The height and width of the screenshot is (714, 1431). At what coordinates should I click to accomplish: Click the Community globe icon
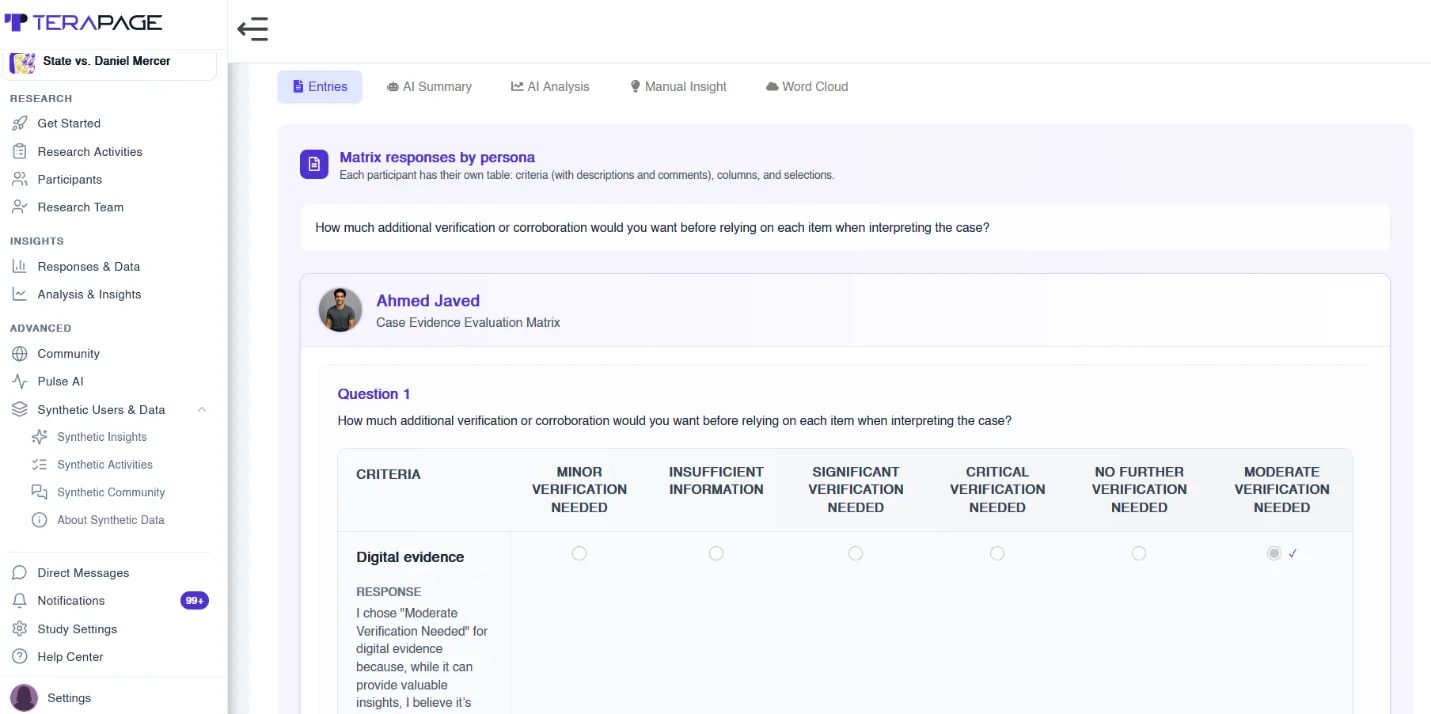coord(19,353)
